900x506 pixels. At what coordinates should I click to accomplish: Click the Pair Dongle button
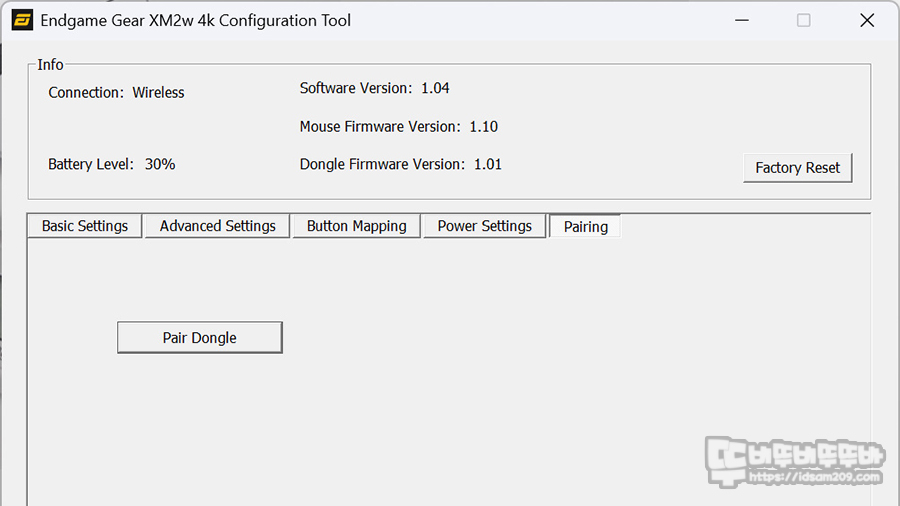200,337
